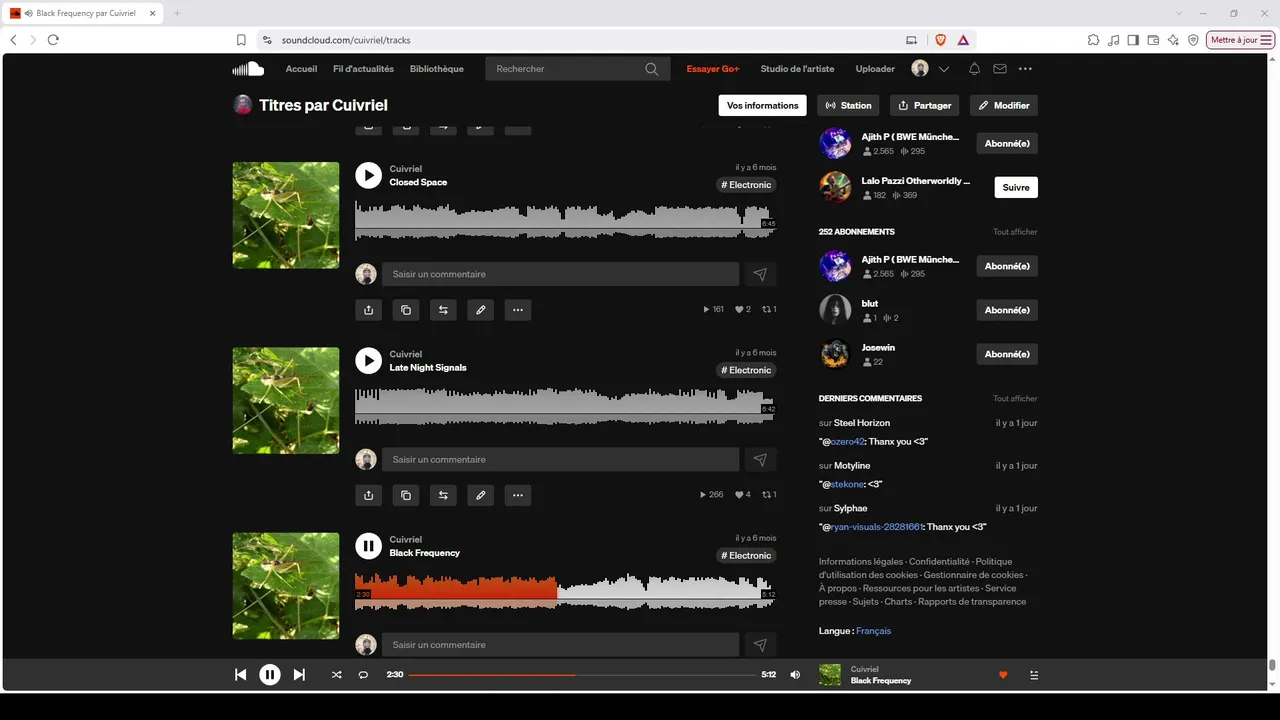
Task: Pause Black Frequency in the track list
Action: click(x=369, y=546)
